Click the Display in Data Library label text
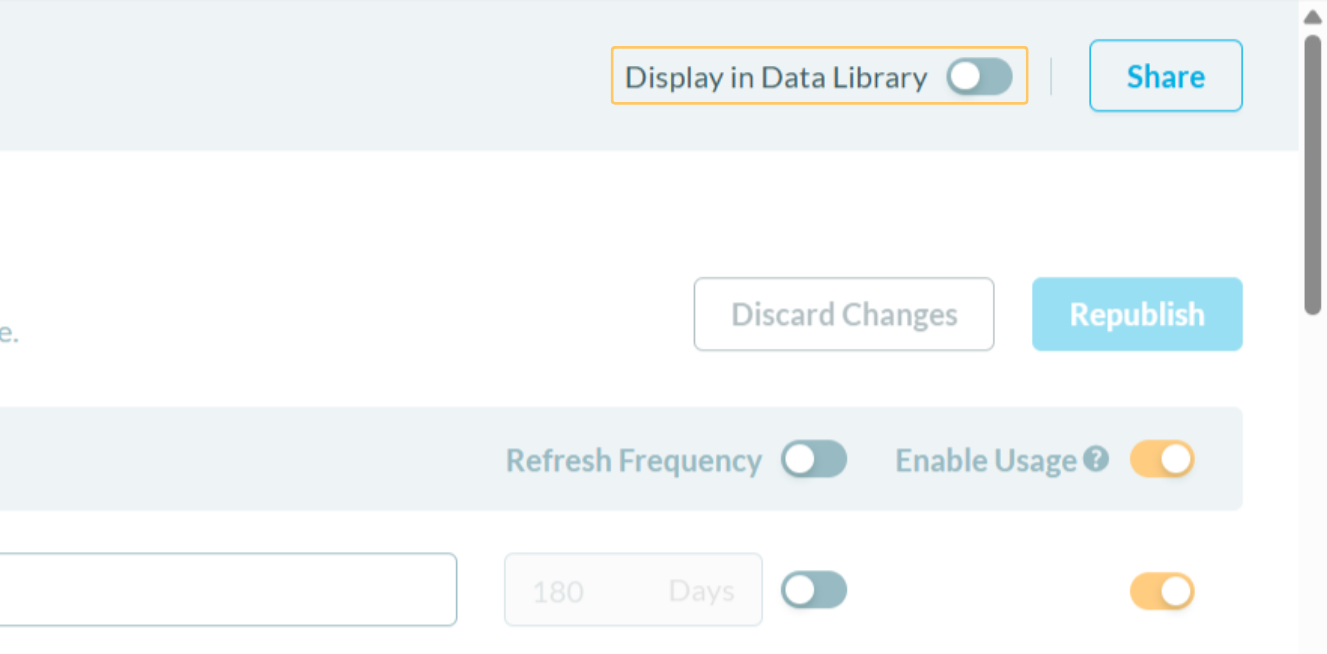This screenshot has height=654, width=1327. [x=776, y=77]
